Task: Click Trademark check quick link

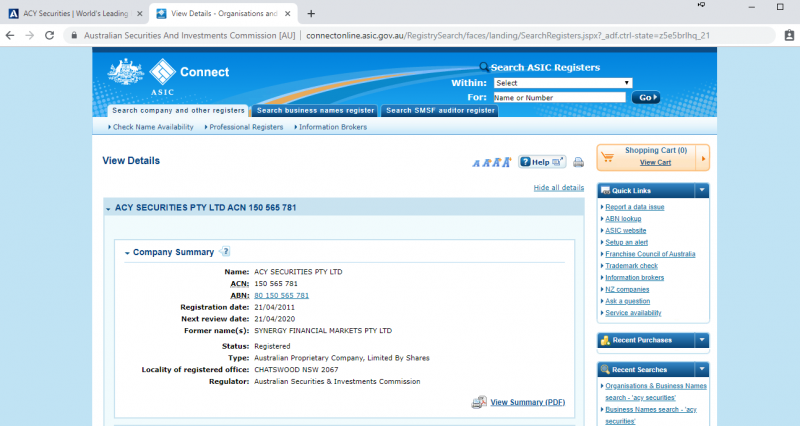Action: click(631, 265)
